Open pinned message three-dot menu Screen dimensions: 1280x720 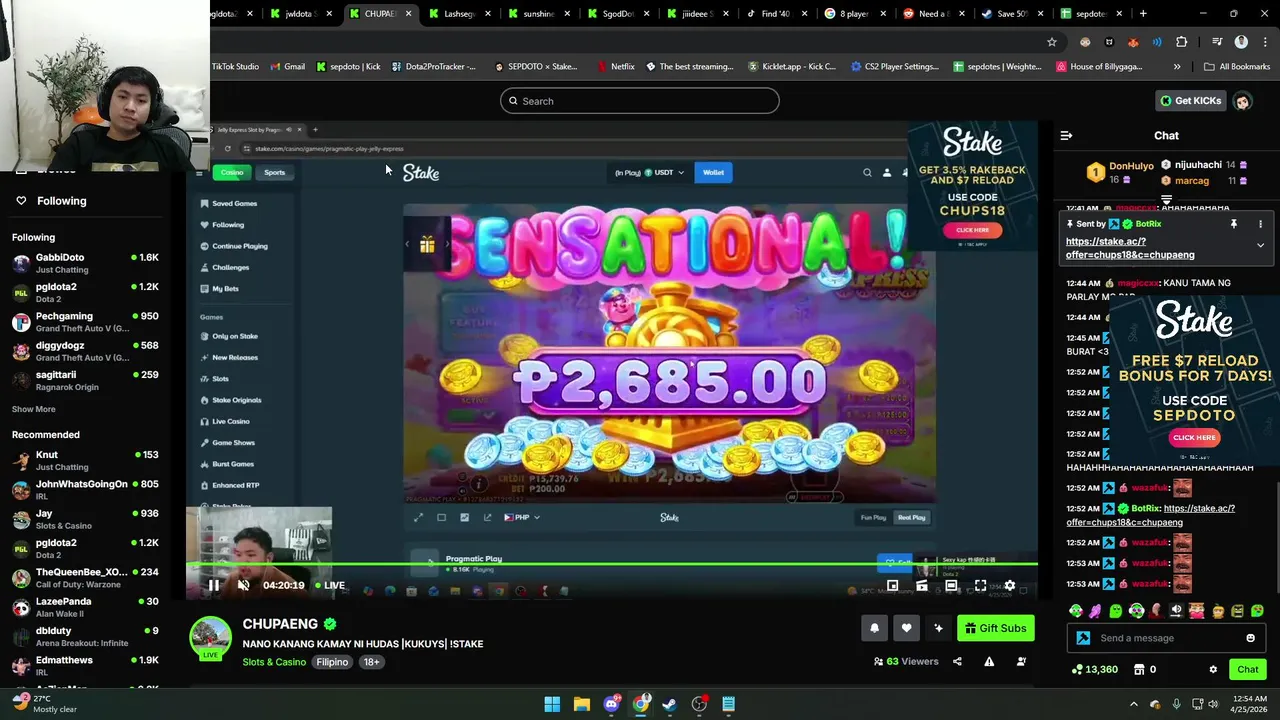pos(1260,224)
